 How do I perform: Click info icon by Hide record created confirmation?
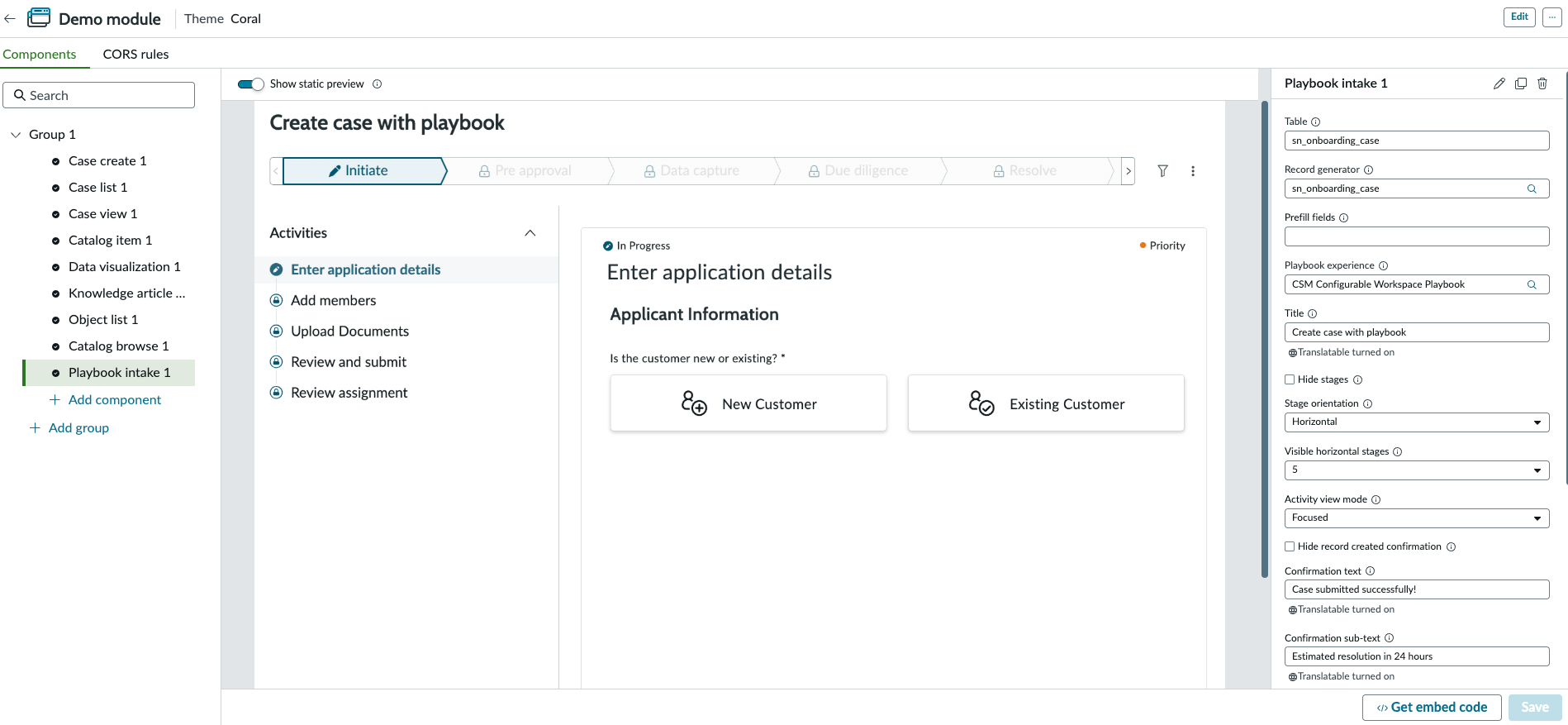pos(1451,546)
